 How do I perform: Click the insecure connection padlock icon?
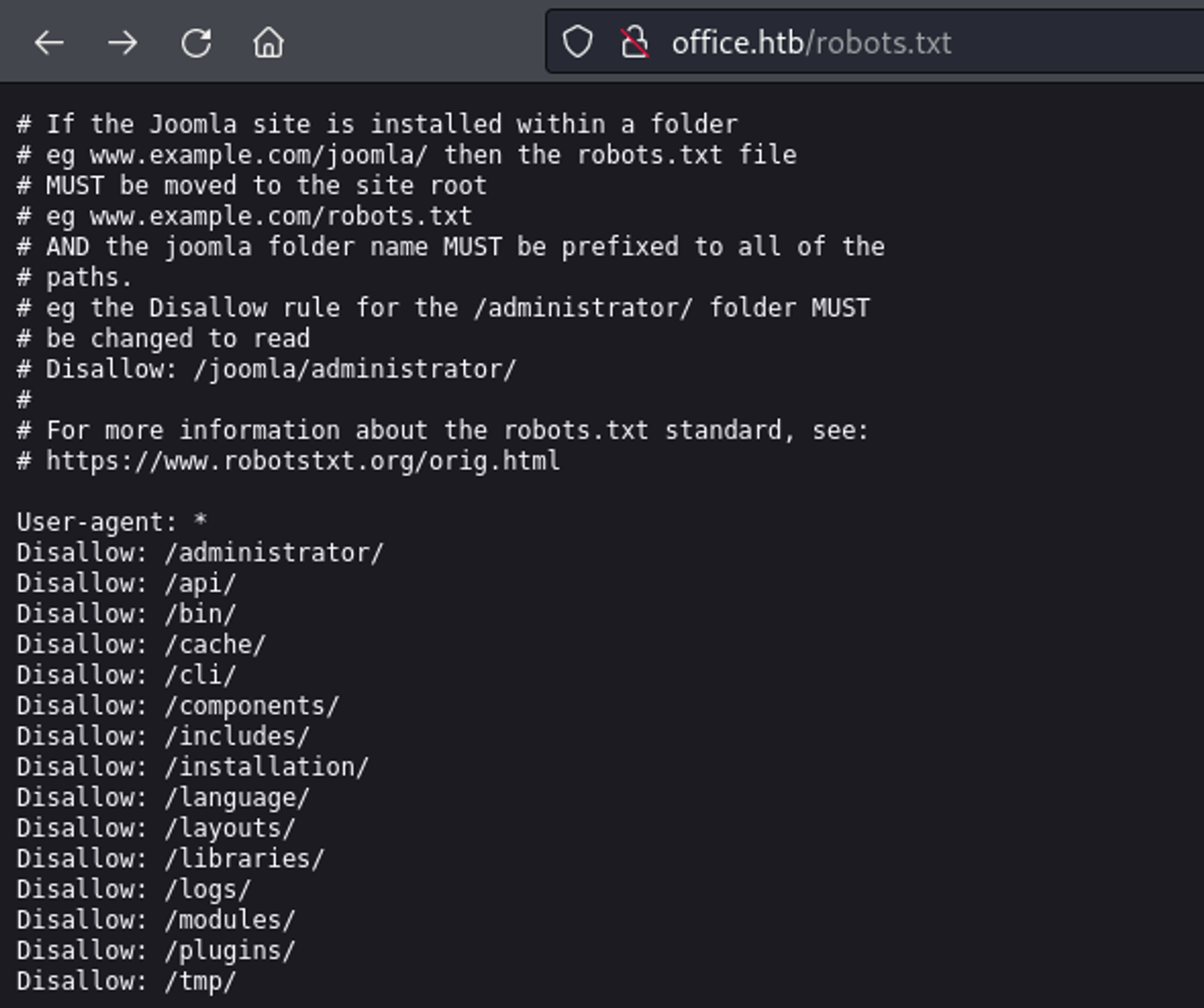pos(635,42)
